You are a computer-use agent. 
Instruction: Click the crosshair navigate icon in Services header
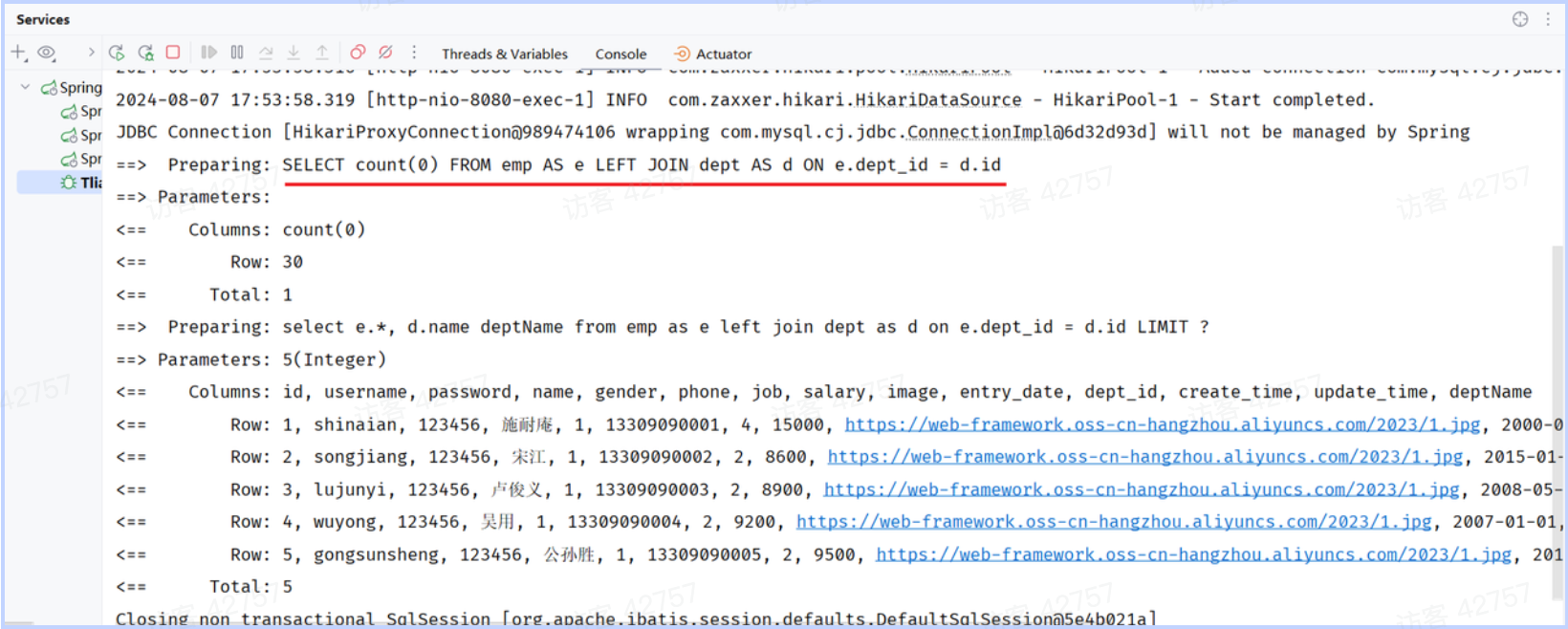pyautogui.click(x=1520, y=19)
